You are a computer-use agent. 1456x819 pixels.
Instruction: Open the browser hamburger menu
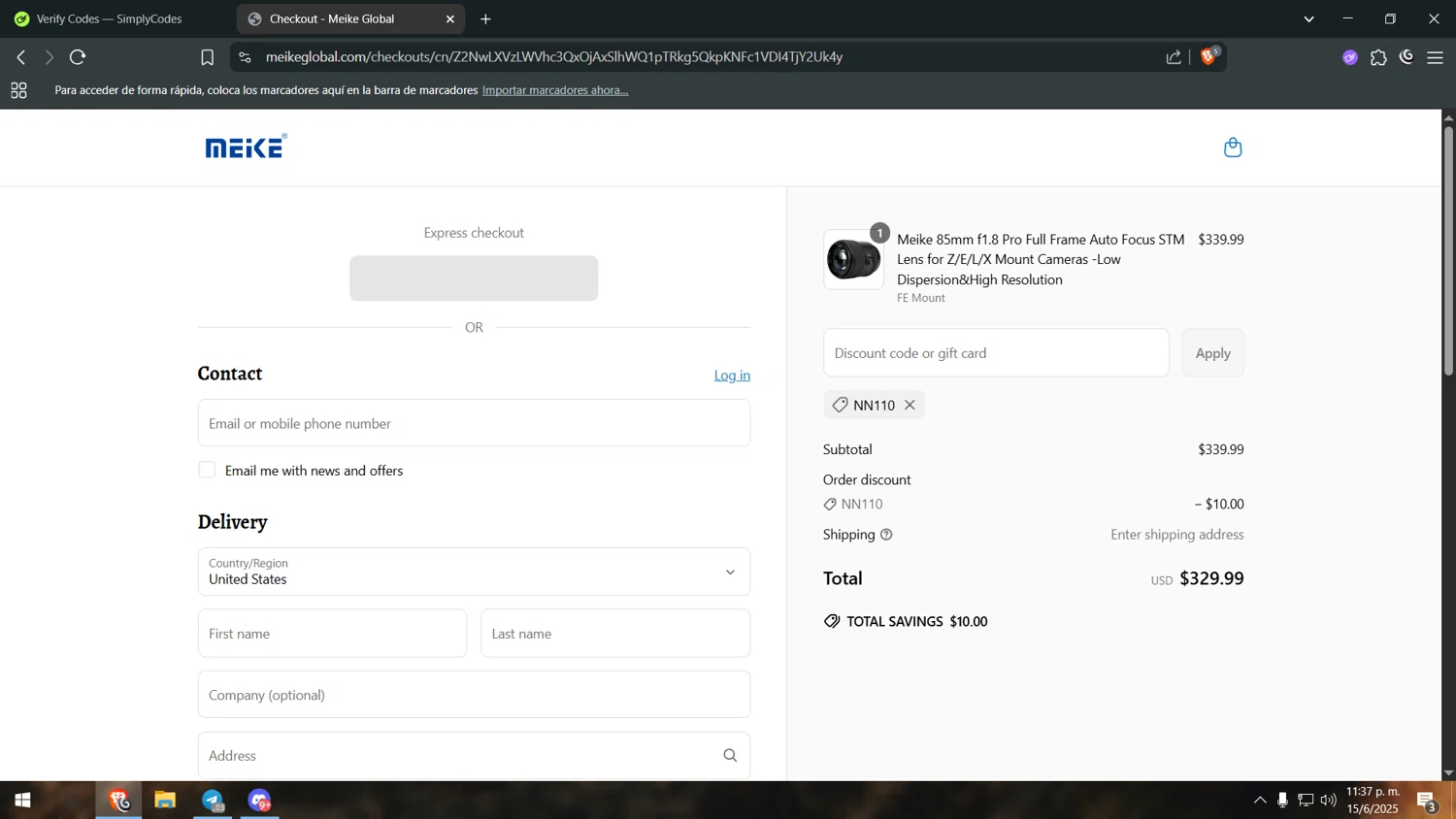[1436, 58]
